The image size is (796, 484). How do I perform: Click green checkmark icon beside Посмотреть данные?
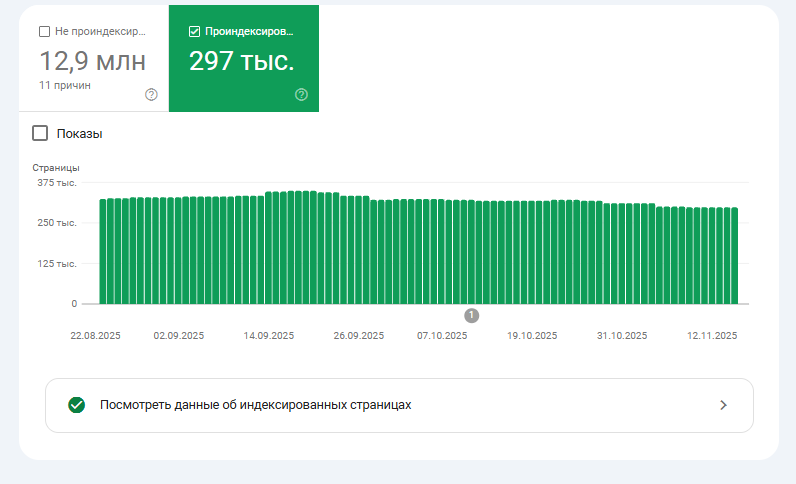point(77,405)
